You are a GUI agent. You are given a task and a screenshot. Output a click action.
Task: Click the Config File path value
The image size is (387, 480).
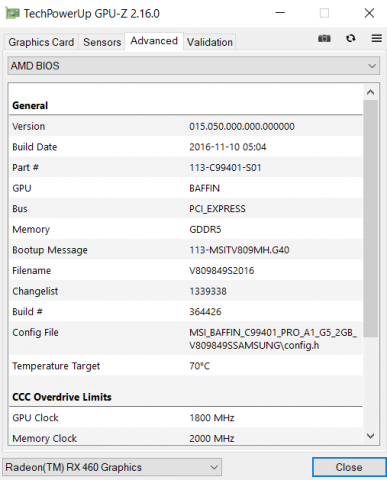pos(273,339)
